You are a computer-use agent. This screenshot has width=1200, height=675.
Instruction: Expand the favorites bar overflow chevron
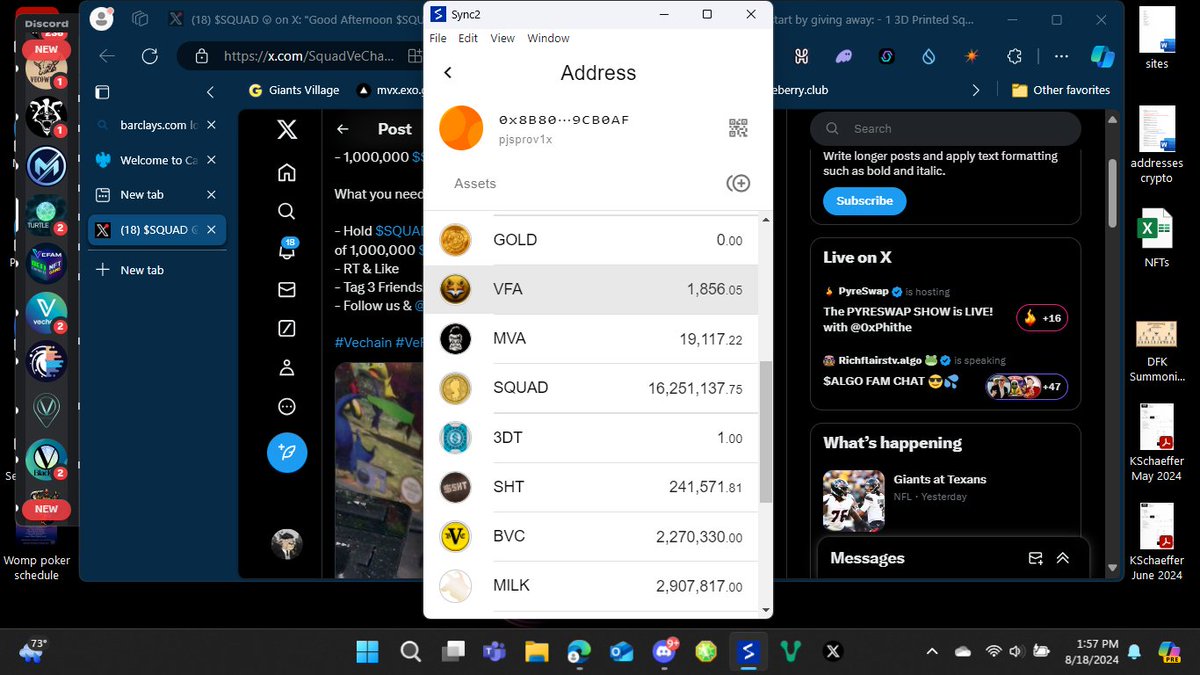coord(976,90)
